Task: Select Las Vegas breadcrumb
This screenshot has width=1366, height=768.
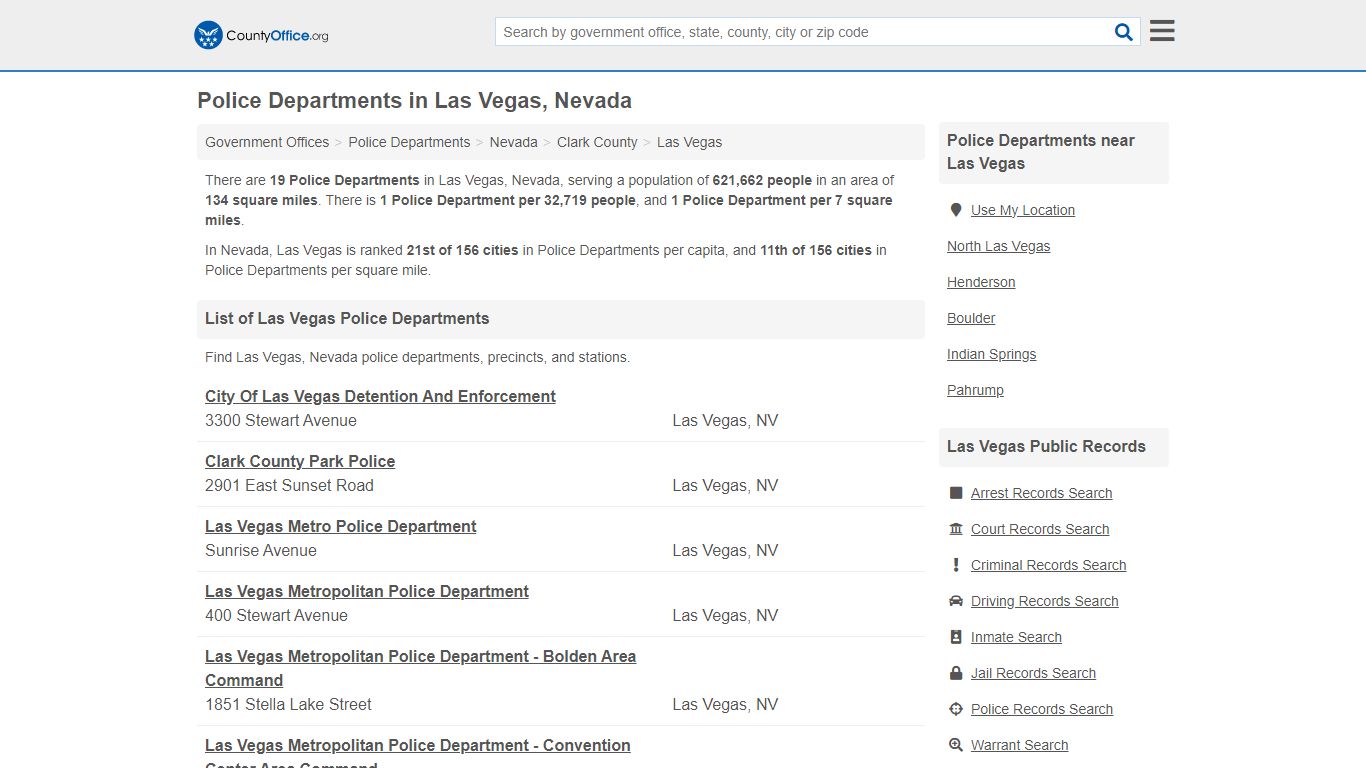Action: click(689, 142)
